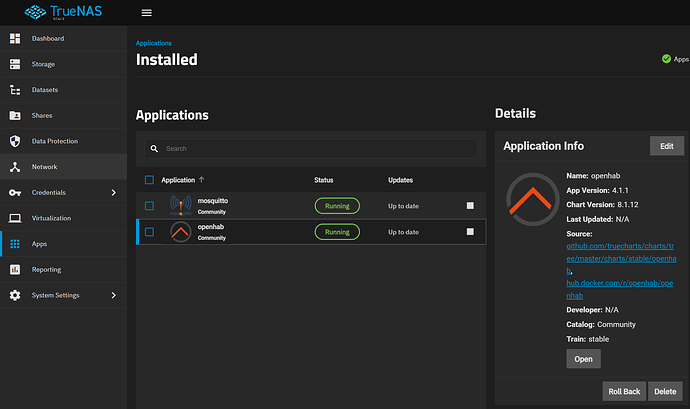Click the mosquitto app icon
The image size is (690, 409).
coord(181,205)
